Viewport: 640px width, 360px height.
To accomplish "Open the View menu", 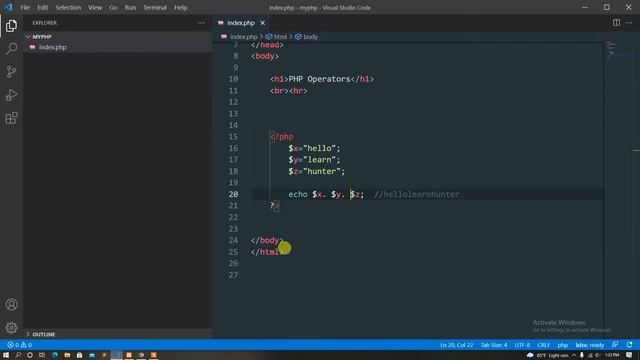I will tap(95, 7).
